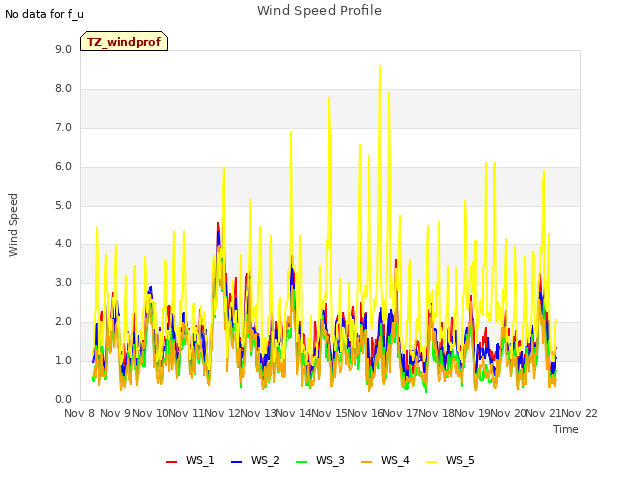Click the 2.0 y-axis tick label
This screenshot has width=640, height=480.
tap(63, 322)
